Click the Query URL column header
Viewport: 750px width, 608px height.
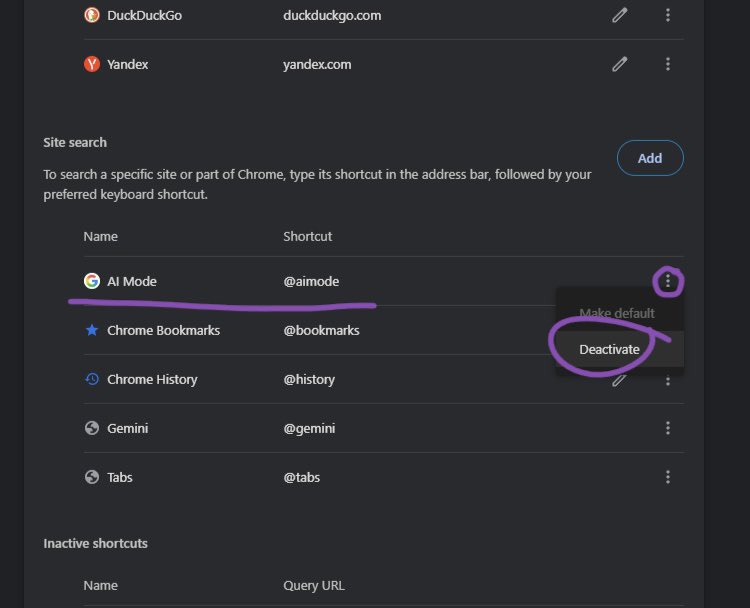point(314,586)
